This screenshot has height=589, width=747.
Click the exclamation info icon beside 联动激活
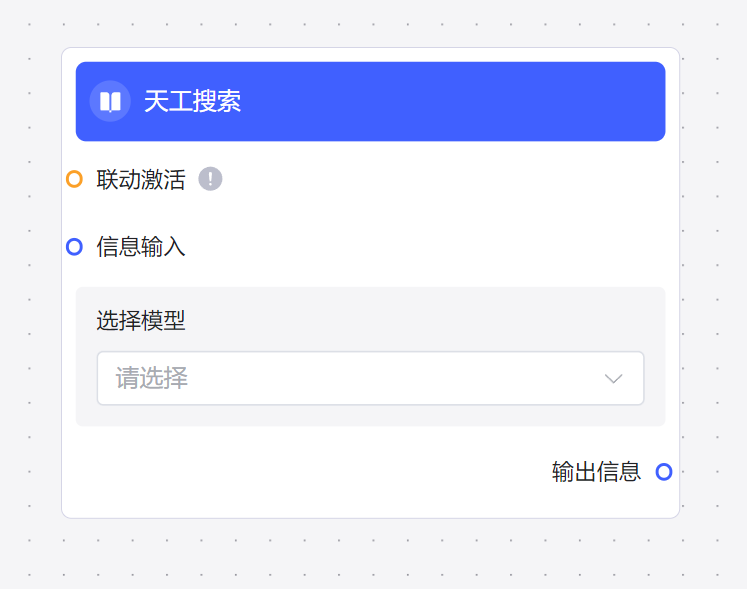pos(210,179)
